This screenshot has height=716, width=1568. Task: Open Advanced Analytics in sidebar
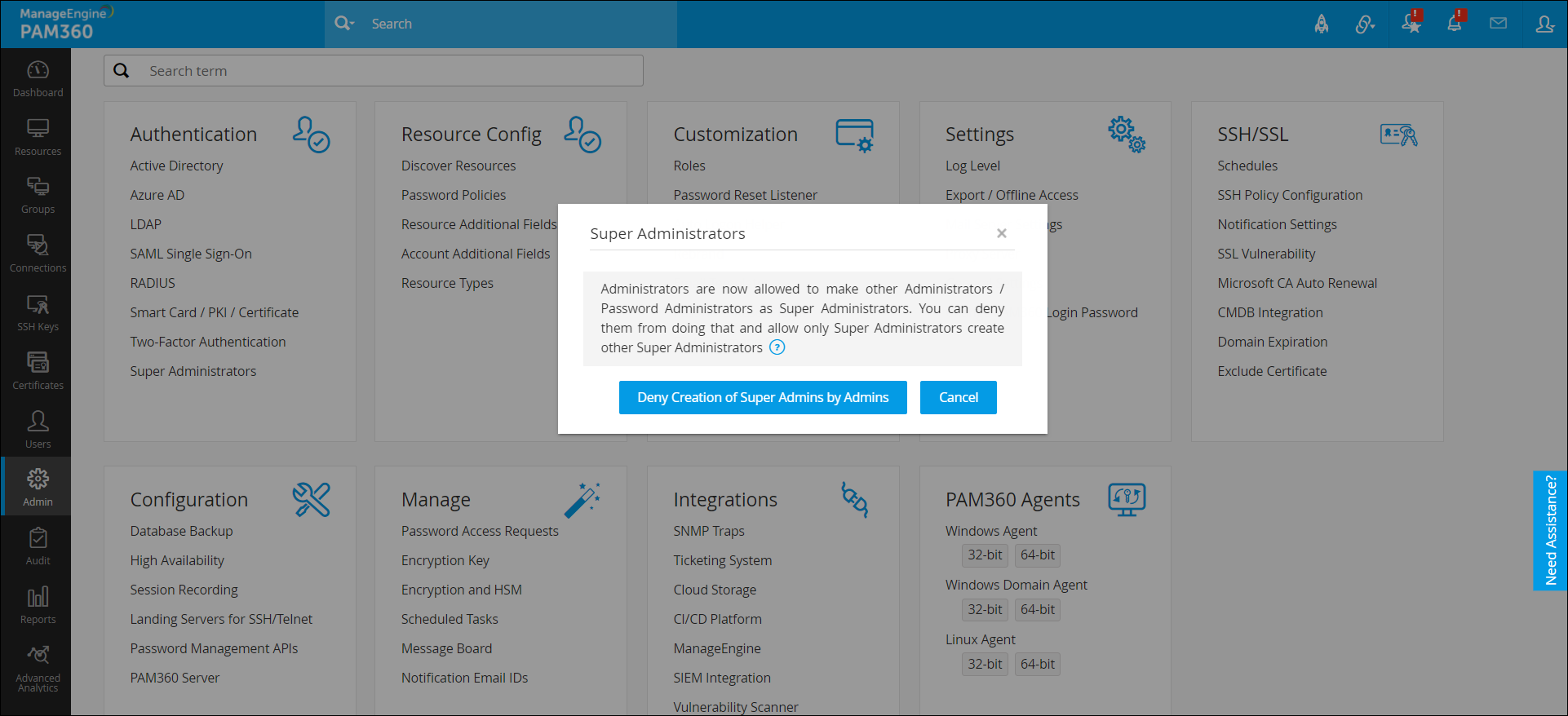[x=38, y=667]
